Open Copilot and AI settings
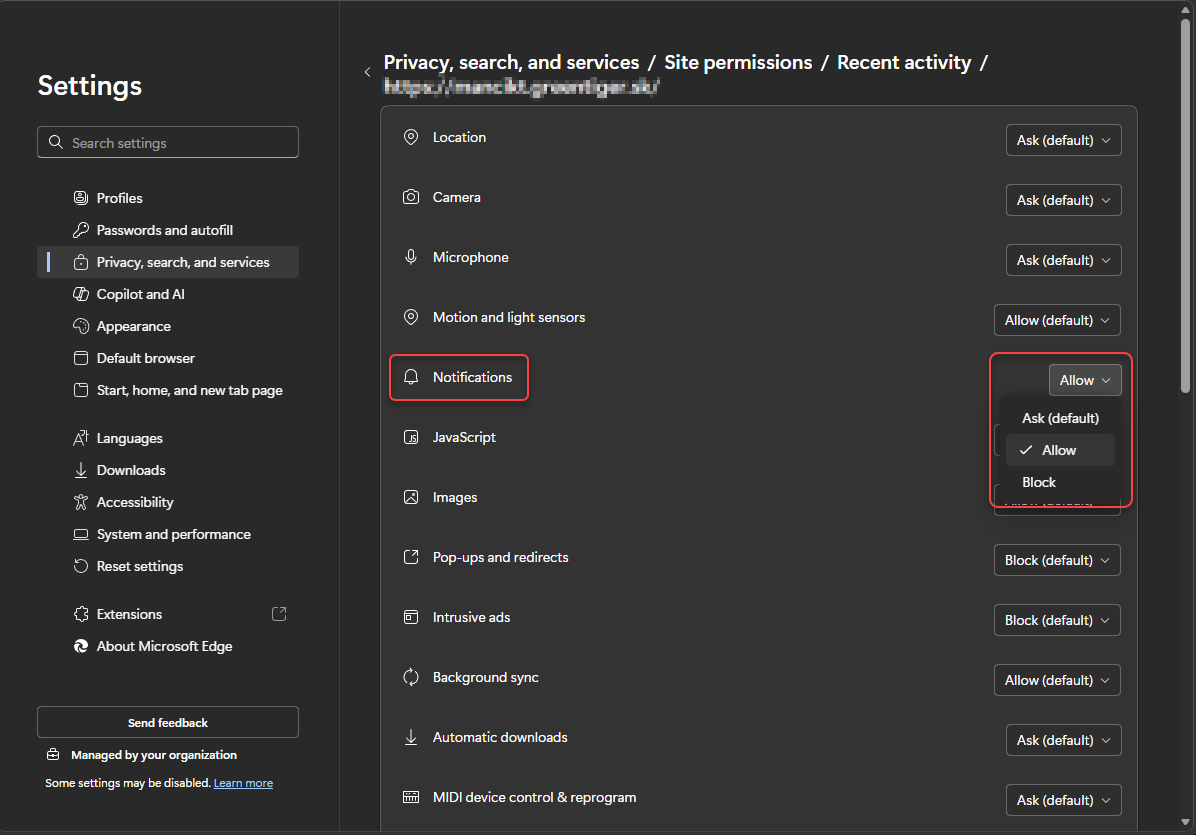The width and height of the screenshot is (1196, 835). (168, 294)
